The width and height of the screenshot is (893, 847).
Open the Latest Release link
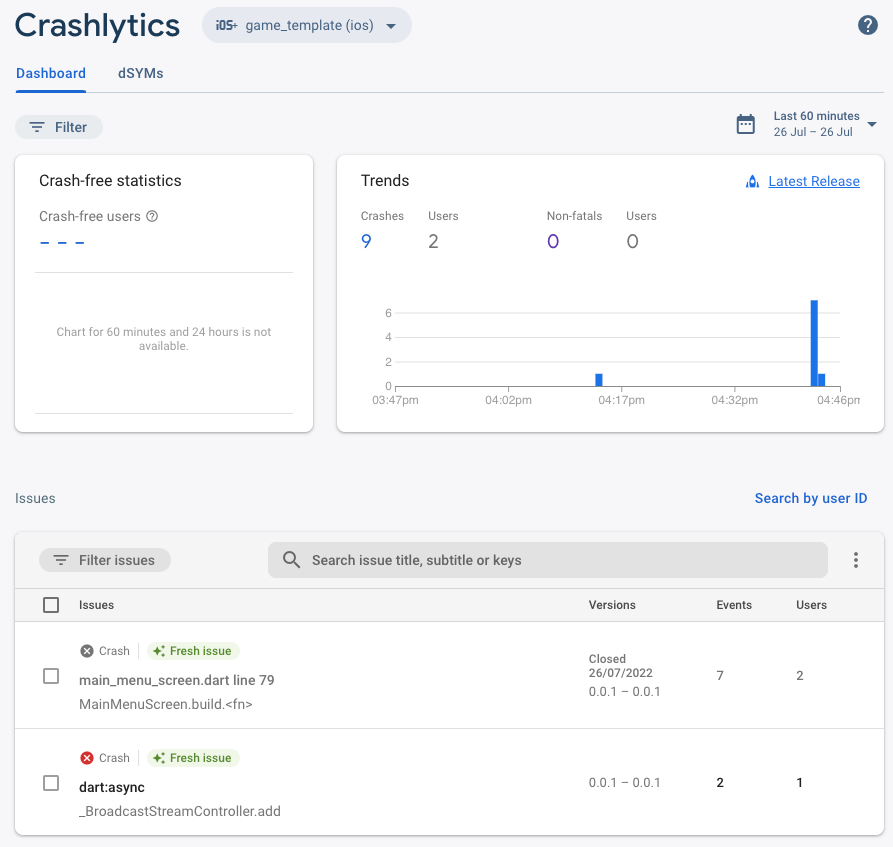814,181
